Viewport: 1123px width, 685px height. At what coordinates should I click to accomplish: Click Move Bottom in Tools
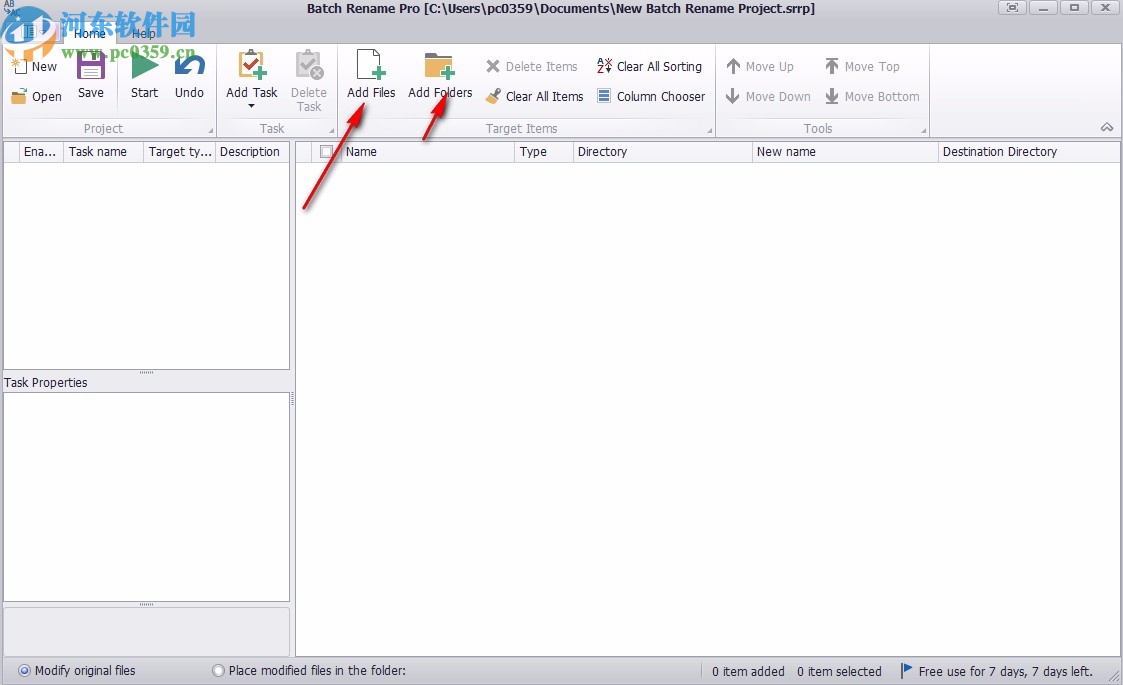click(872, 97)
